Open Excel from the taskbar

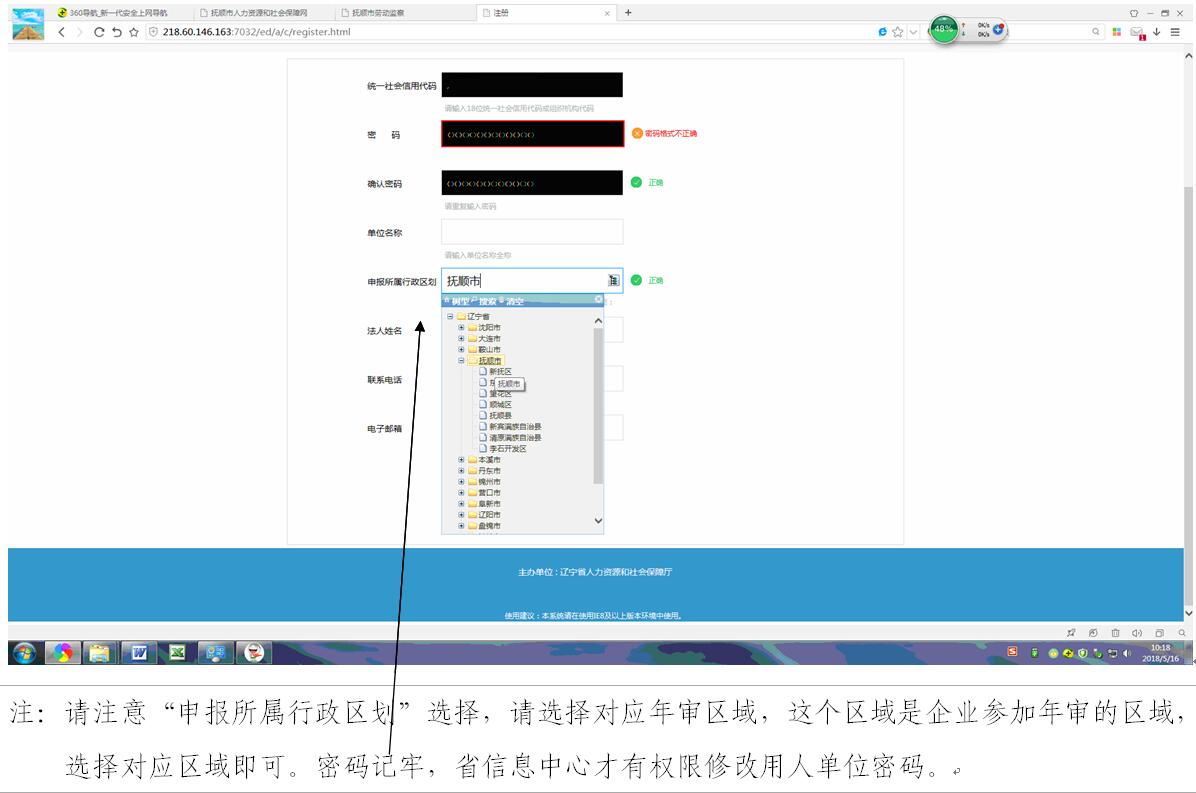tap(177, 653)
